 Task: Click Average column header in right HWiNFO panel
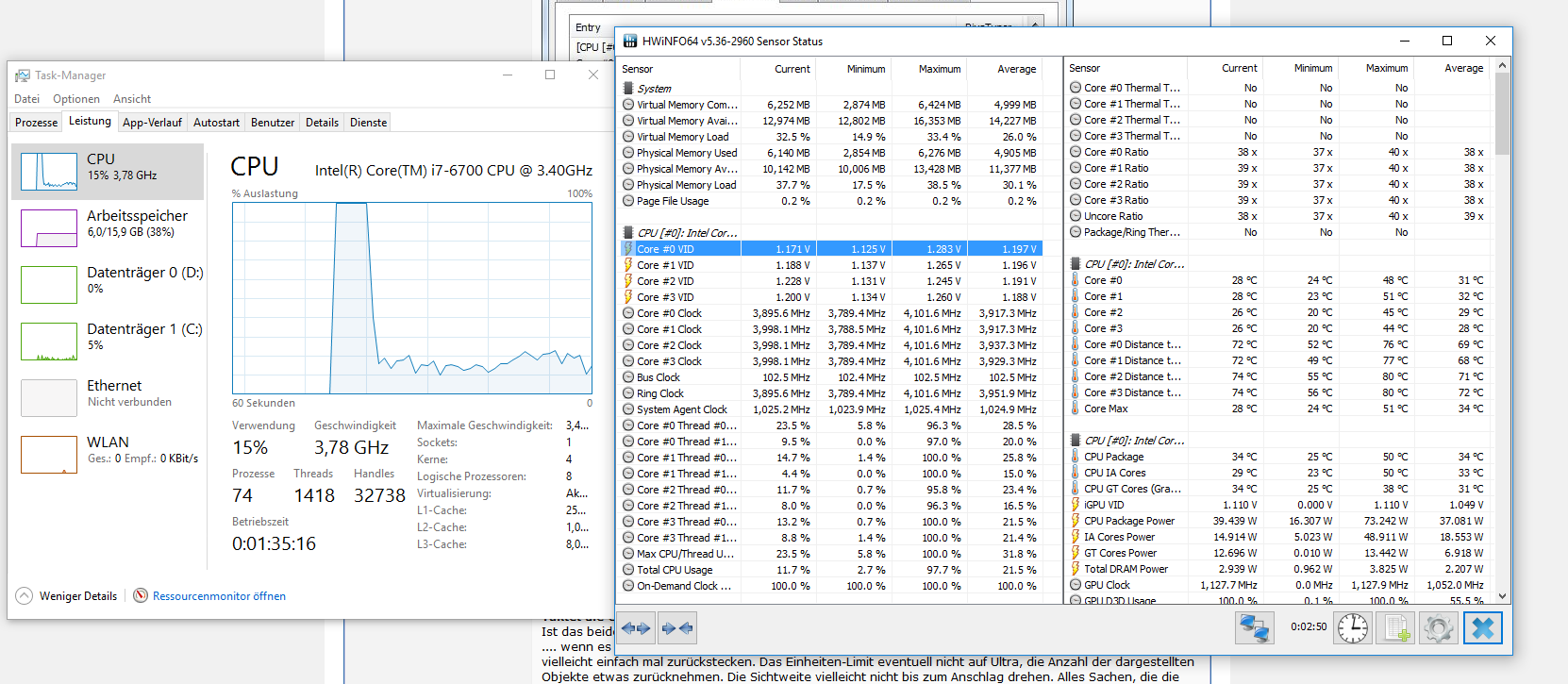click(1453, 68)
